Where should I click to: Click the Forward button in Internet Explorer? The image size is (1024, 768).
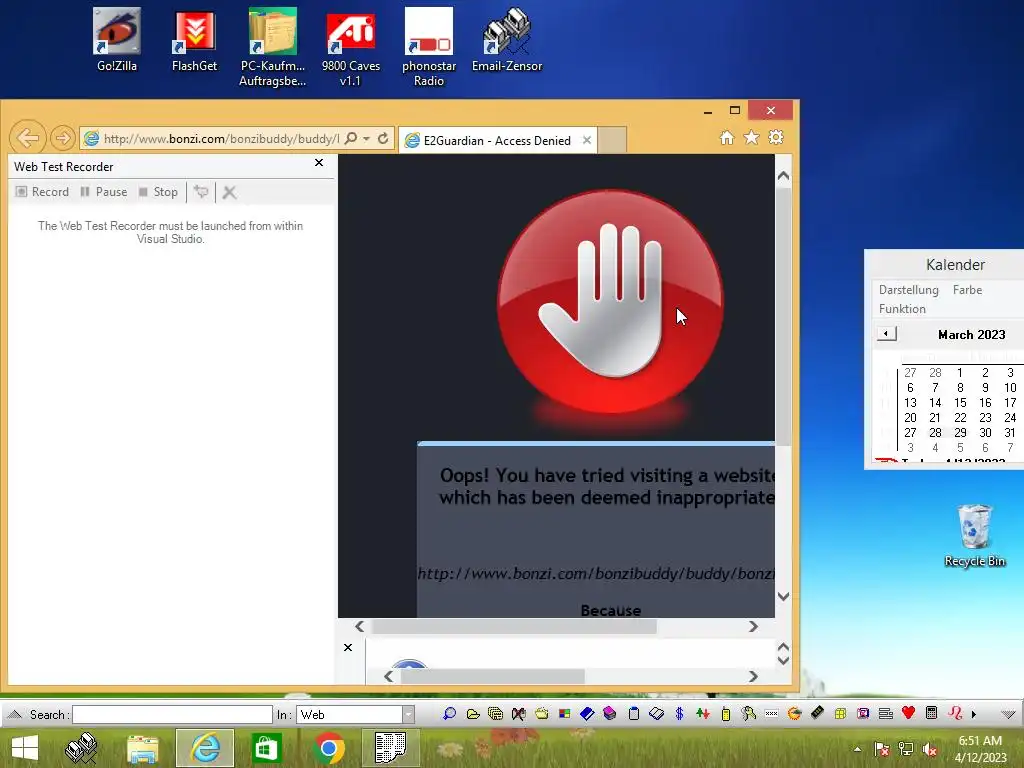tap(63, 138)
